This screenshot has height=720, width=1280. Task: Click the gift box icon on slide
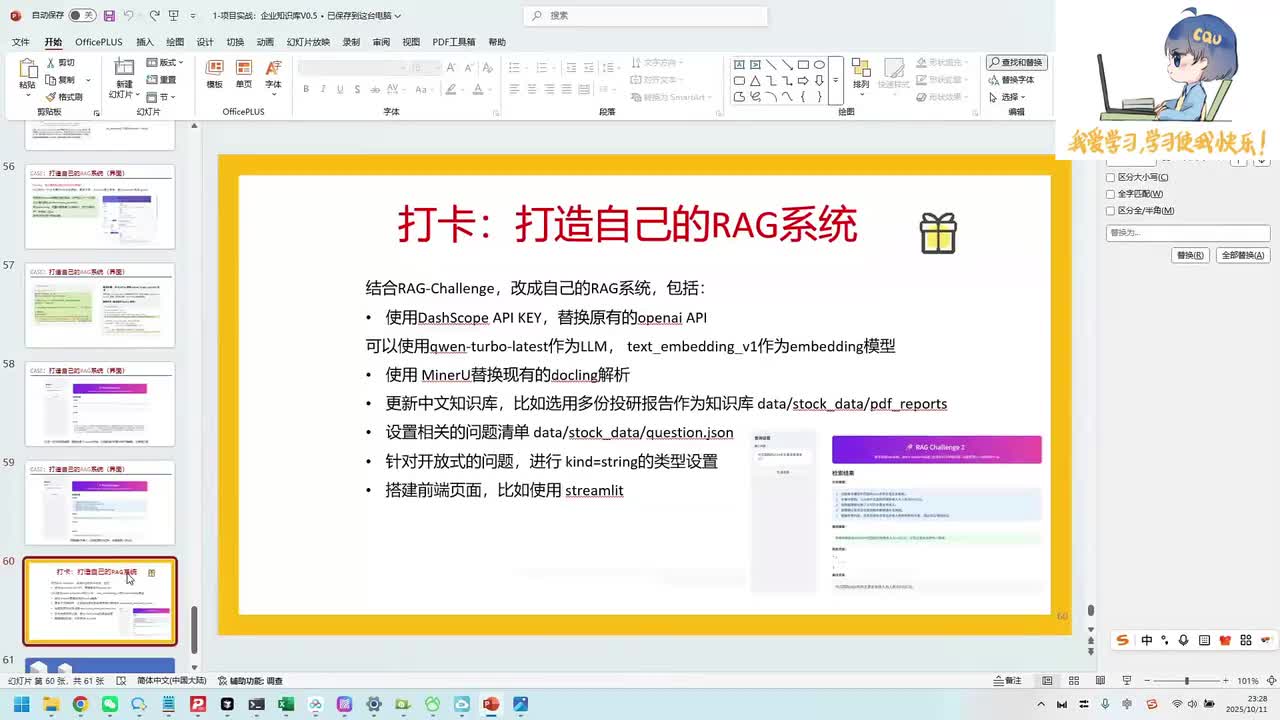click(x=938, y=233)
